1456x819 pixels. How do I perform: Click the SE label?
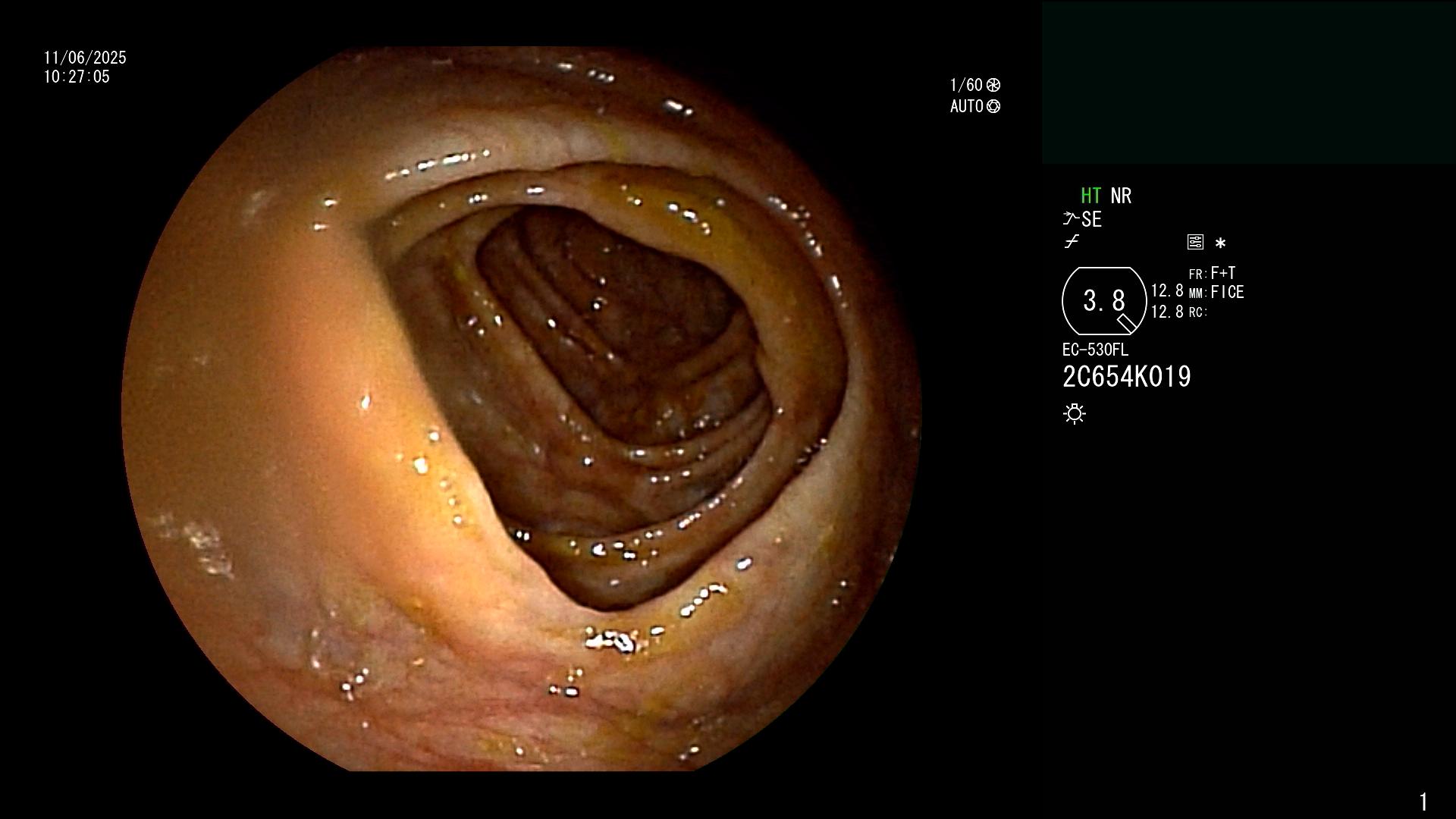pyautogui.click(x=1091, y=219)
